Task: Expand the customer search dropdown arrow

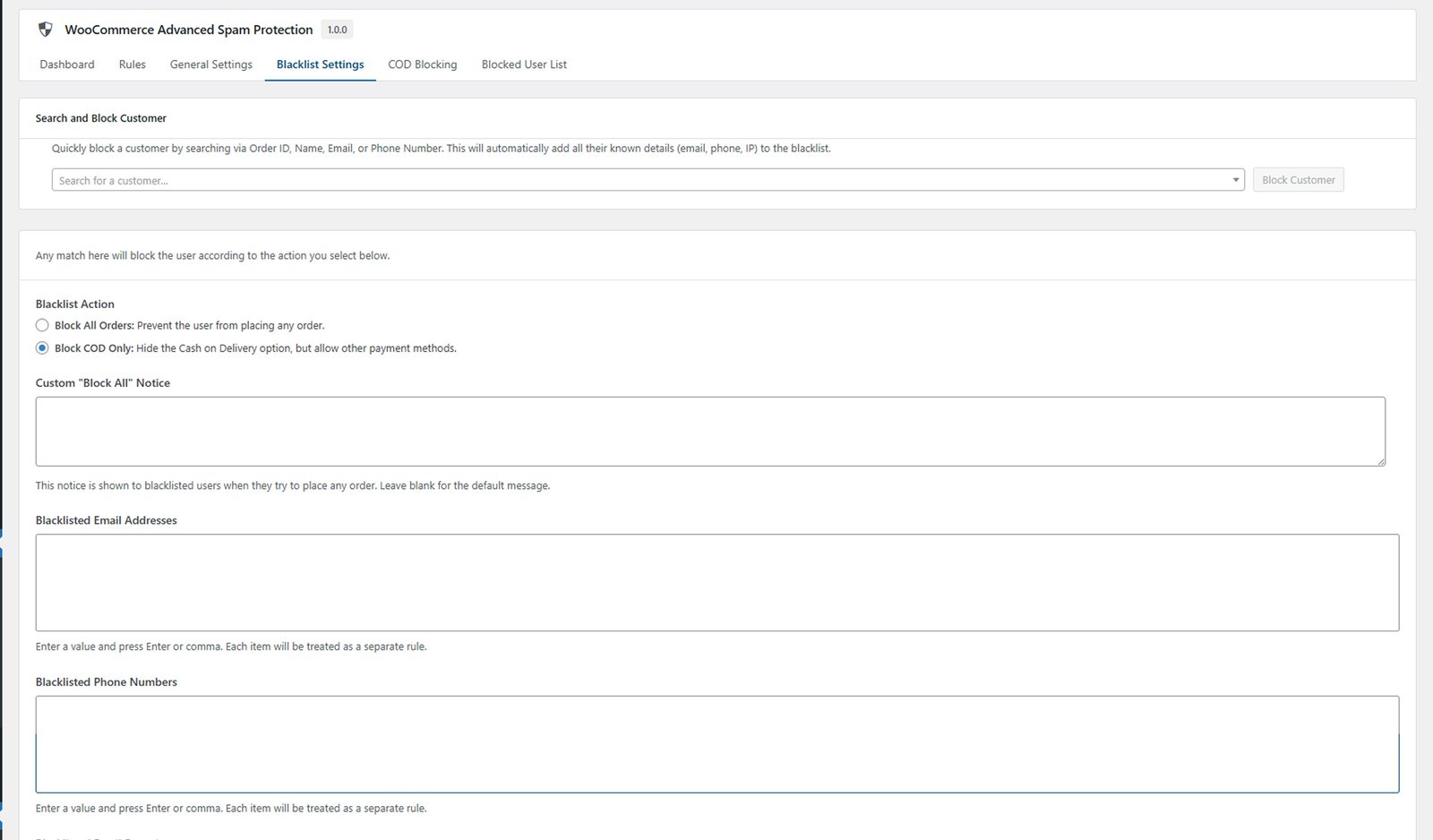Action: point(1236,180)
